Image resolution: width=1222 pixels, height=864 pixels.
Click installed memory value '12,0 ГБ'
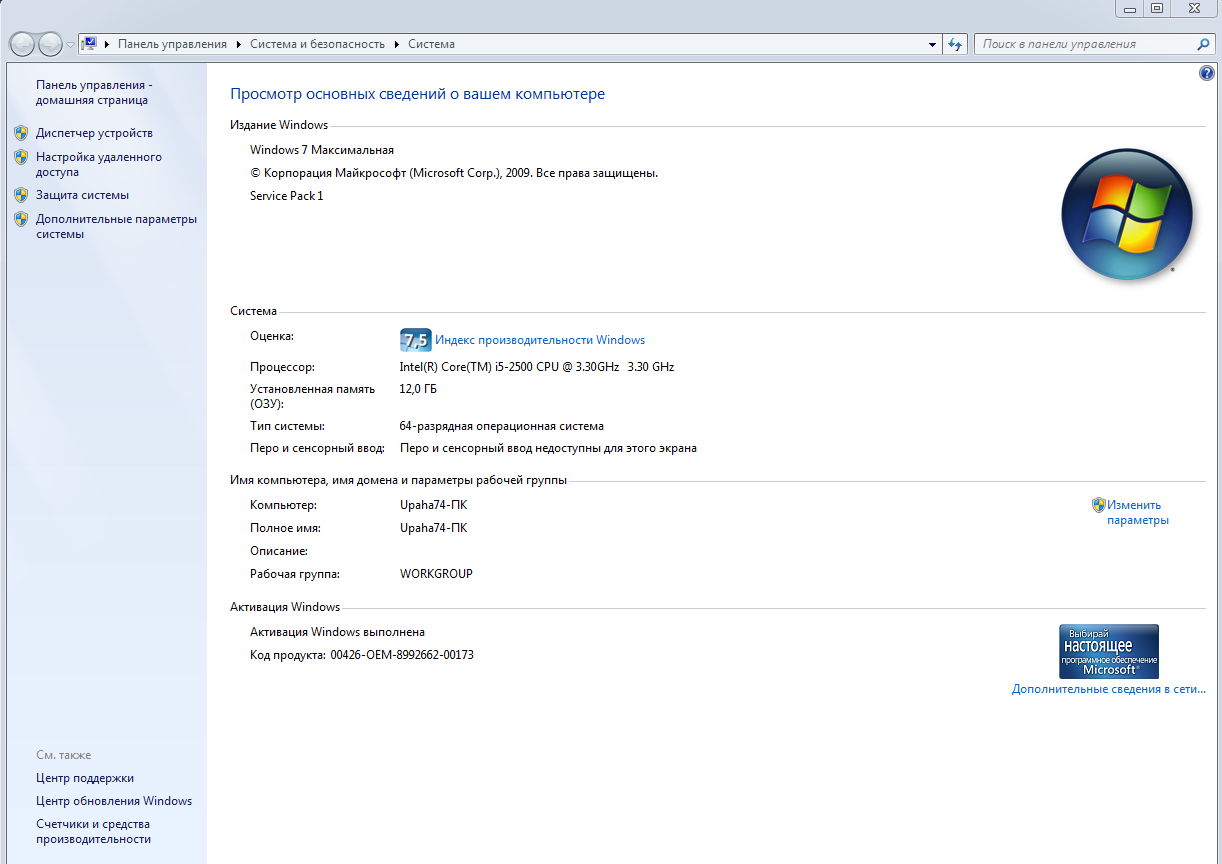click(x=418, y=389)
